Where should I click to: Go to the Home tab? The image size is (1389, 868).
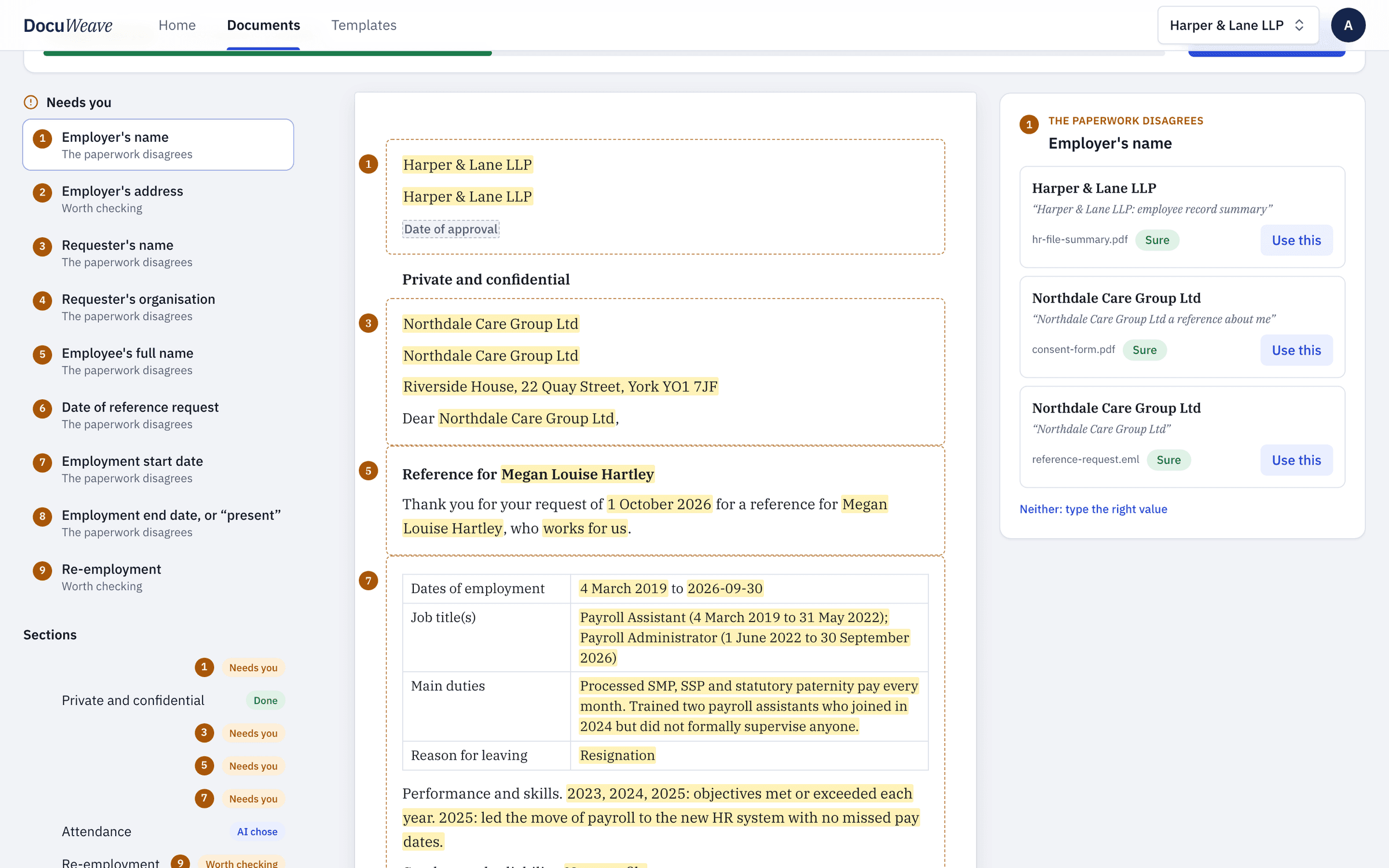(177, 25)
